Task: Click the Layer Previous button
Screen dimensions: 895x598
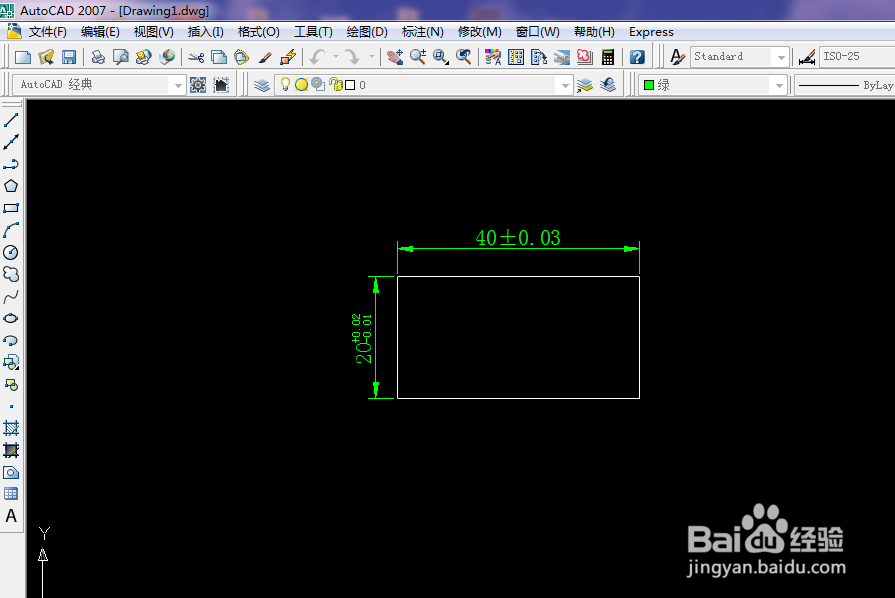Action: point(608,85)
